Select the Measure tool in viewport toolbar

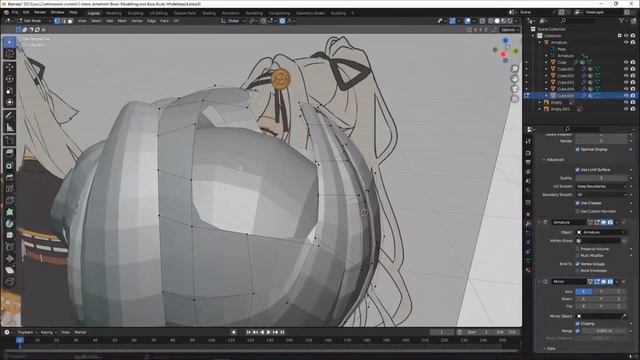point(9,127)
